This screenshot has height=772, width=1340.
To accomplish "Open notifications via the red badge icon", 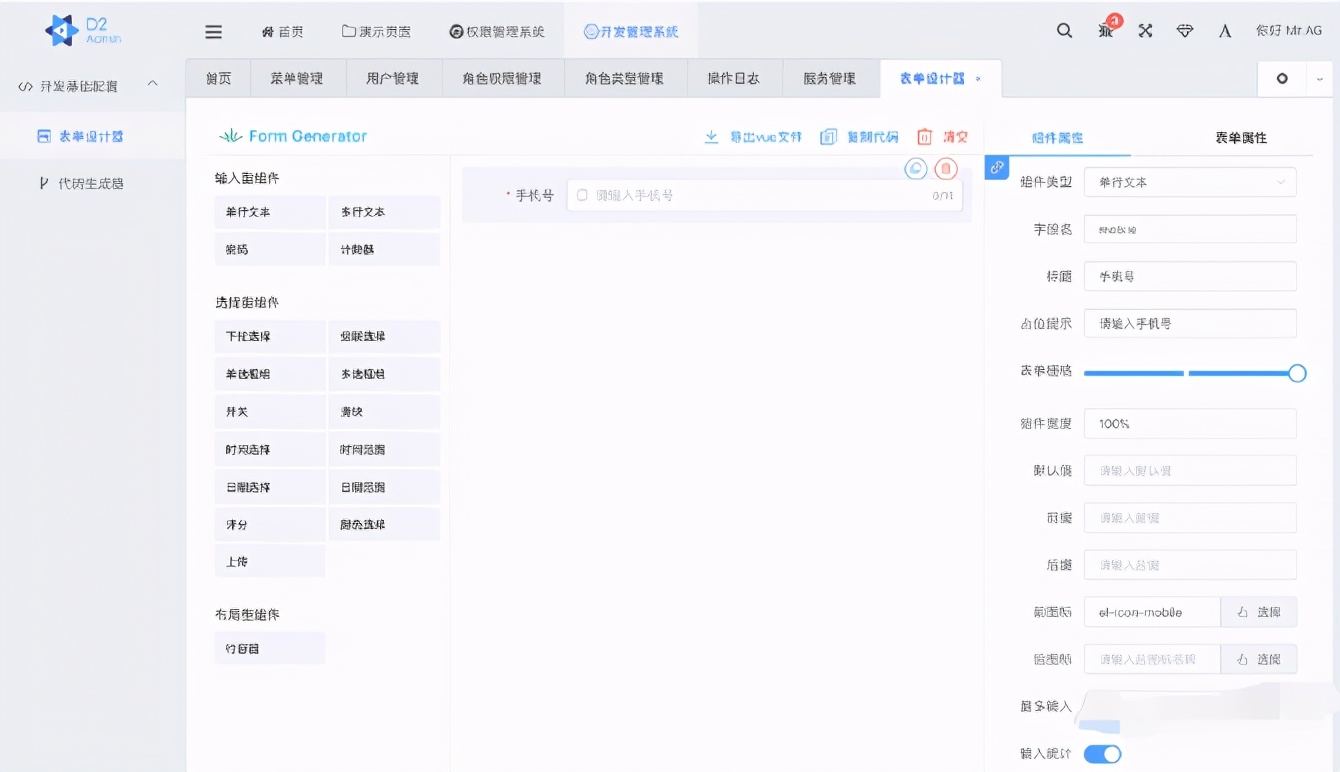I will tap(1104, 31).
